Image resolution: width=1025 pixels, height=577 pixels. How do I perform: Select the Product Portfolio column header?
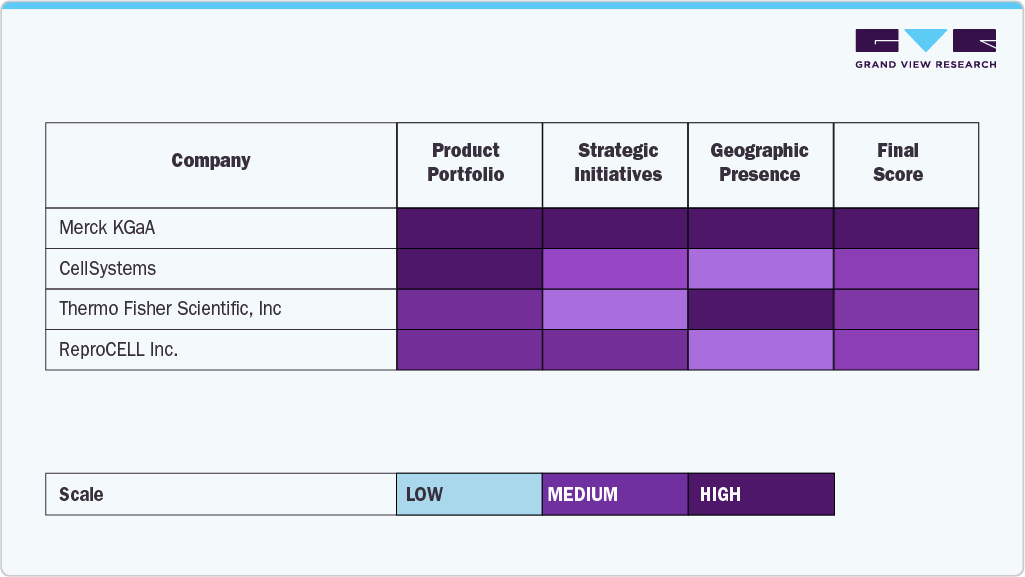pyautogui.click(x=466, y=163)
